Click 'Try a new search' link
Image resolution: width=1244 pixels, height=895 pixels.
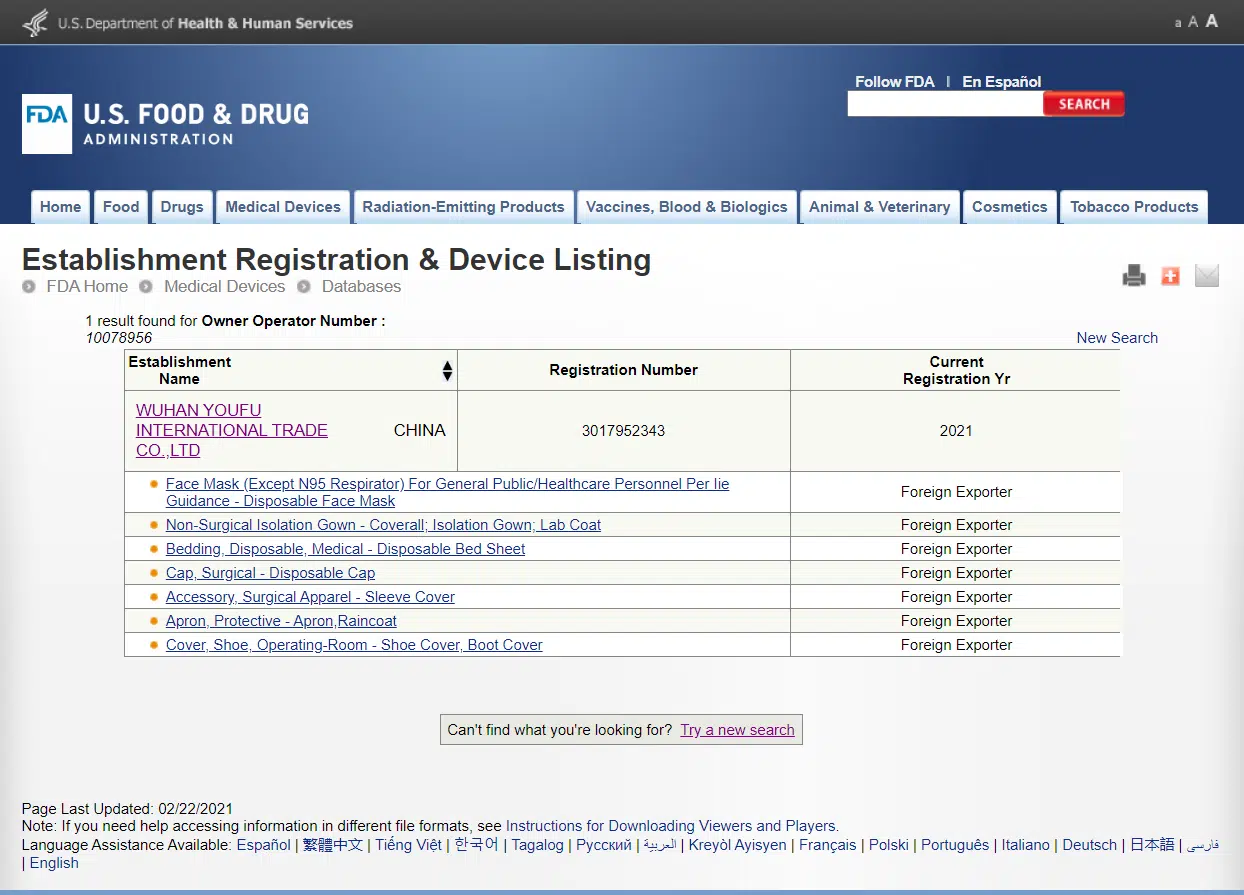click(x=737, y=730)
